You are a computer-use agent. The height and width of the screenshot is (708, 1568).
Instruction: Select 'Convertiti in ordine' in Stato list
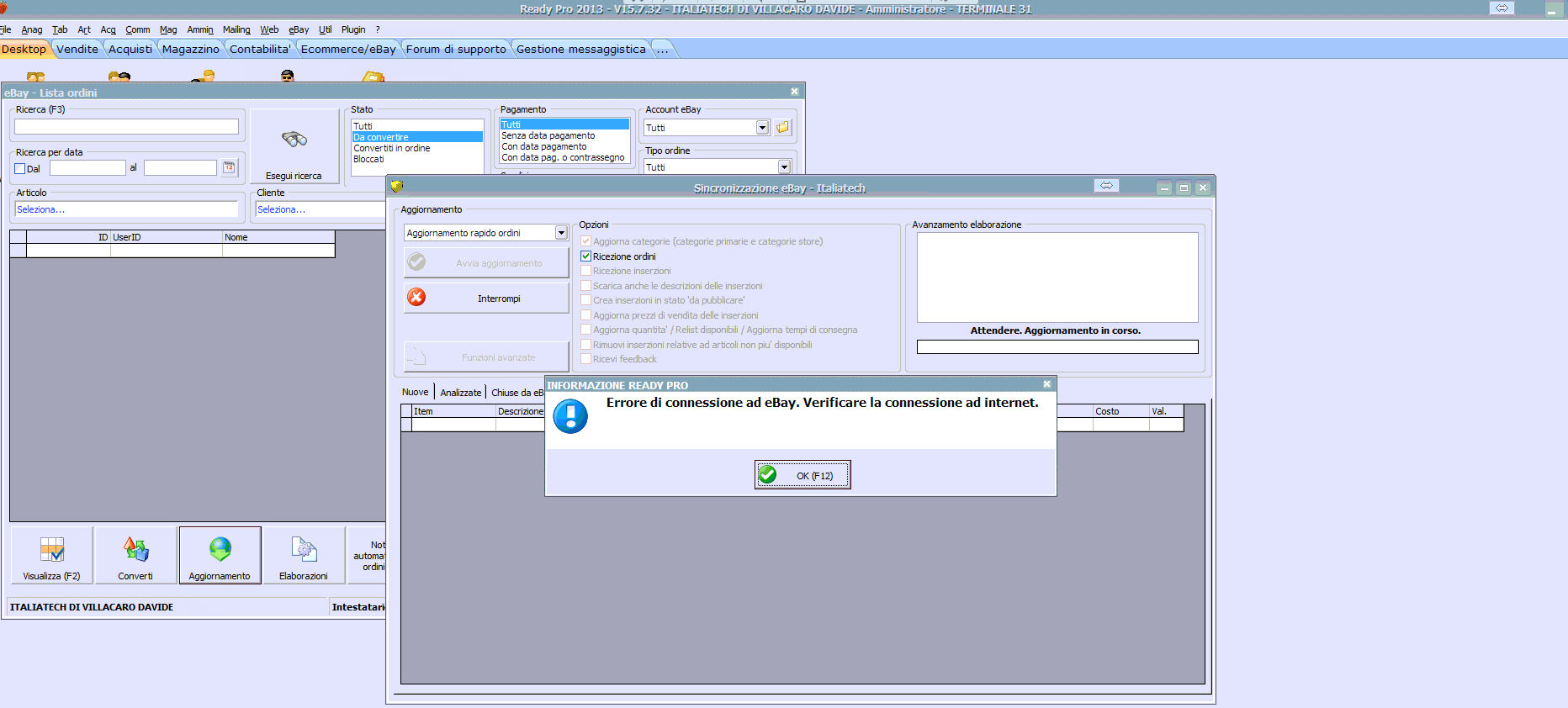[392, 148]
